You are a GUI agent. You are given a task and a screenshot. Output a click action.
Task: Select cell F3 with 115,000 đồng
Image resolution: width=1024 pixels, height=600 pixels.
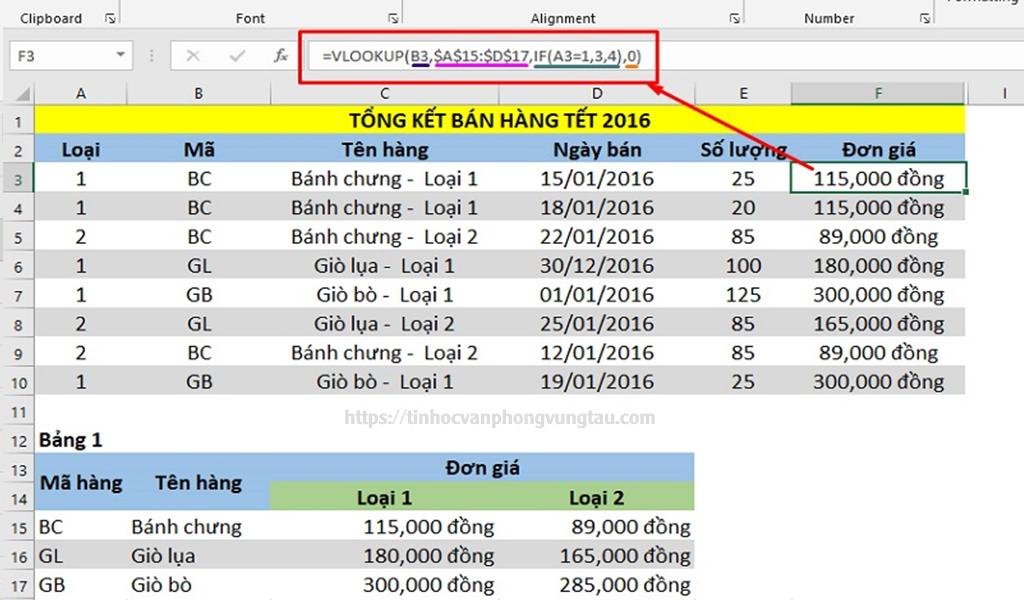[x=878, y=178]
